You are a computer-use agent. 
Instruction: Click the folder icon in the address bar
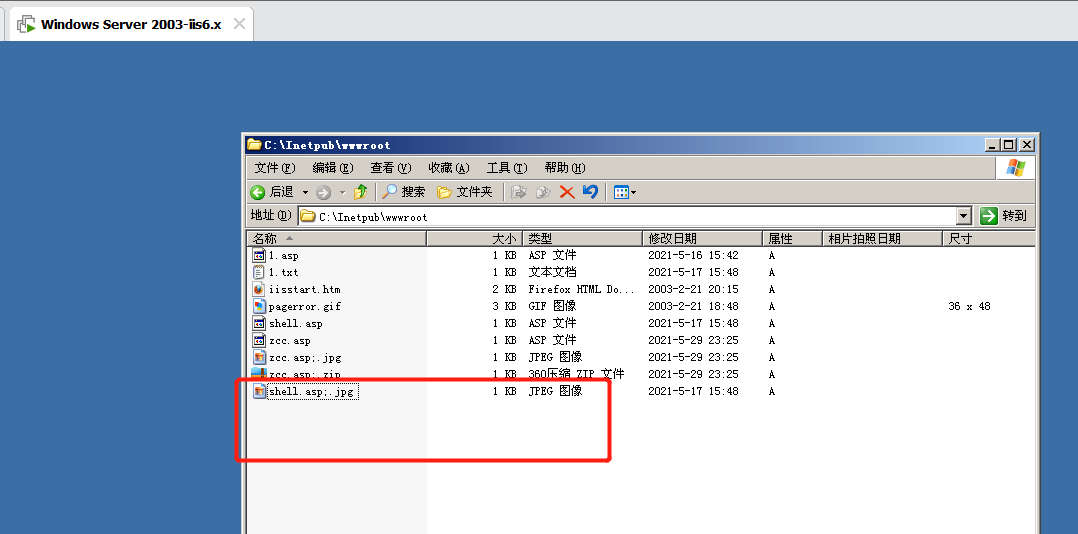point(308,216)
